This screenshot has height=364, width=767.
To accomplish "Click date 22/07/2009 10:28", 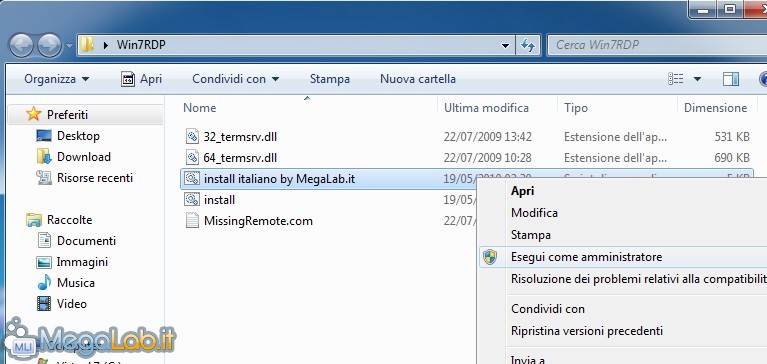I will (x=488, y=158).
